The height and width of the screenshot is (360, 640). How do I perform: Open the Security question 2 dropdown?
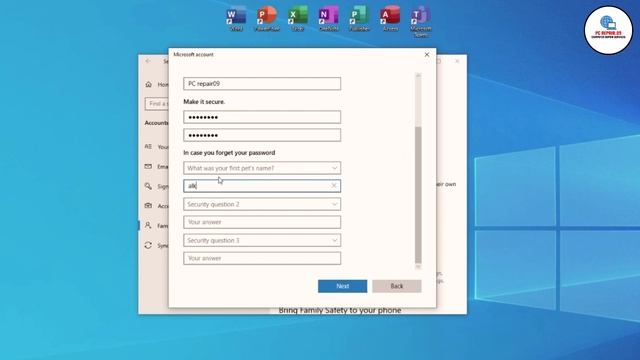click(x=262, y=204)
